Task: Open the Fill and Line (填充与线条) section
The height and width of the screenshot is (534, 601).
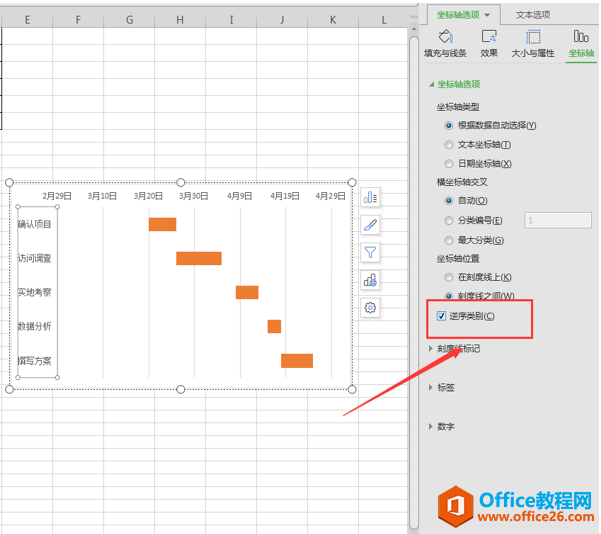Action: pos(445,43)
